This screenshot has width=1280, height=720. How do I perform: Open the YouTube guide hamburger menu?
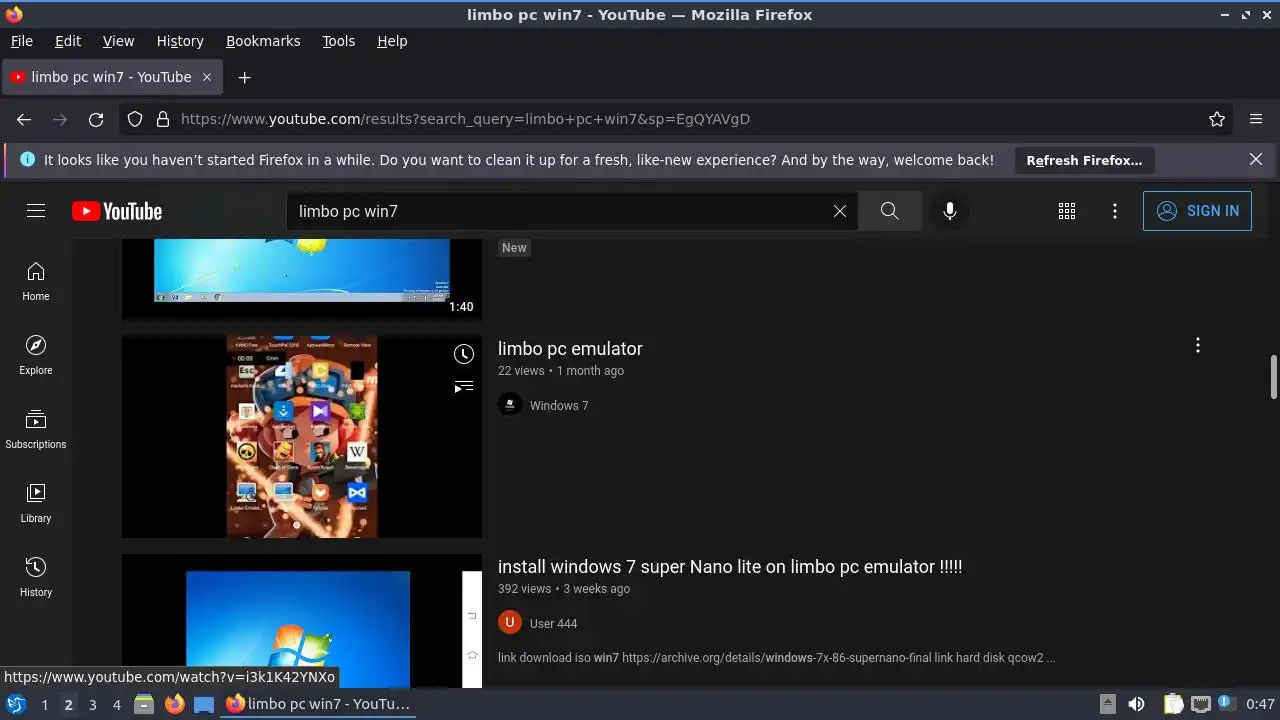tap(36, 211)
